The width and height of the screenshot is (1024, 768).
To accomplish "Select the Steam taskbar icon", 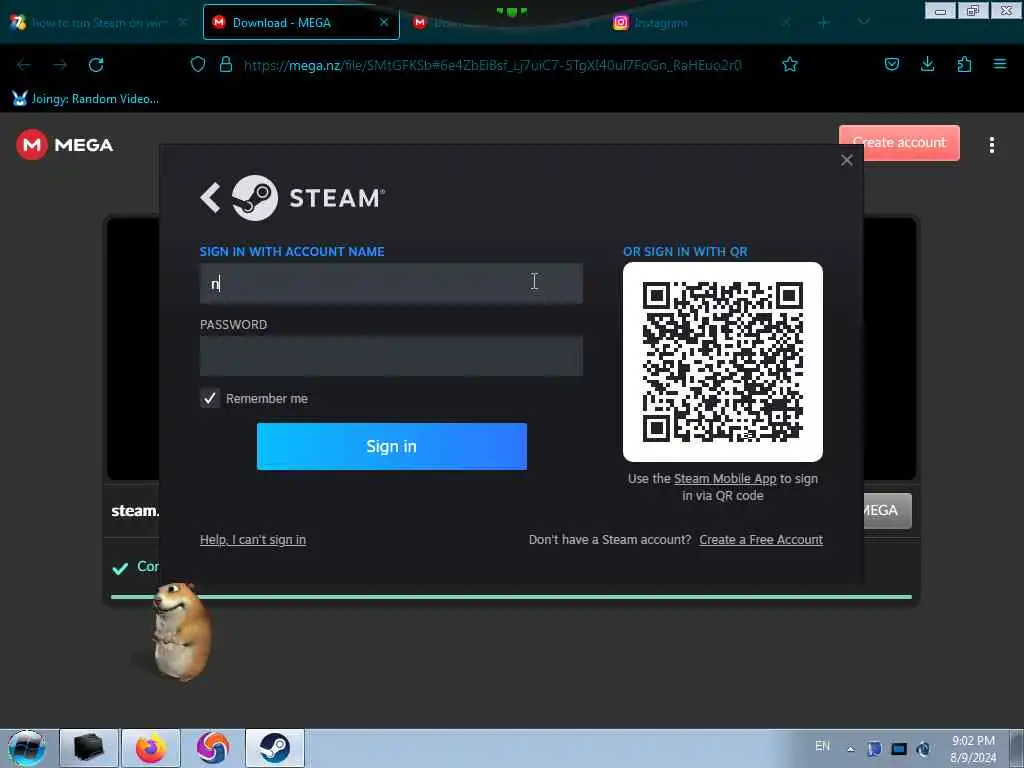I will [275, 748].
